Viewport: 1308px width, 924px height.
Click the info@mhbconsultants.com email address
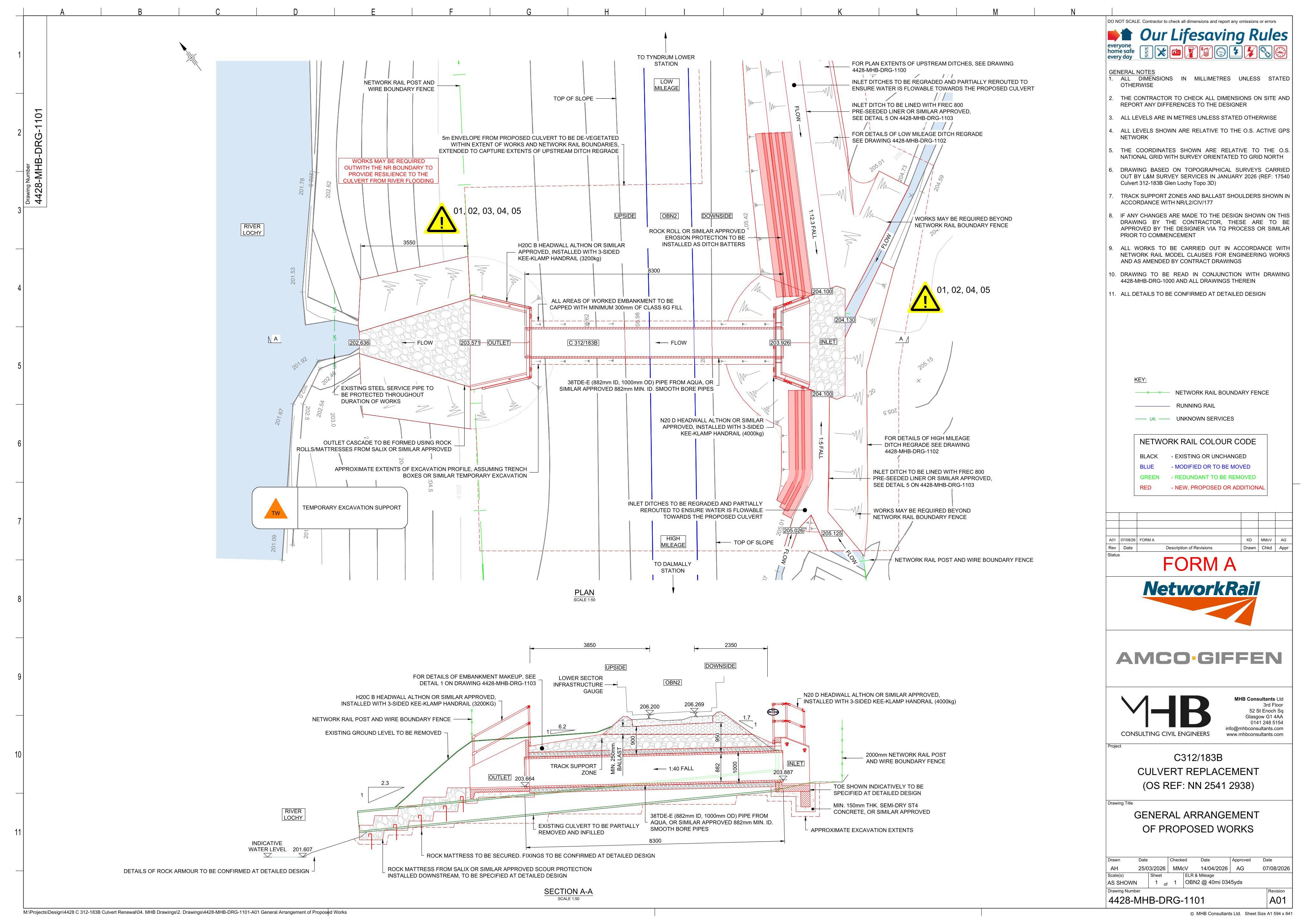(1254, 728)
